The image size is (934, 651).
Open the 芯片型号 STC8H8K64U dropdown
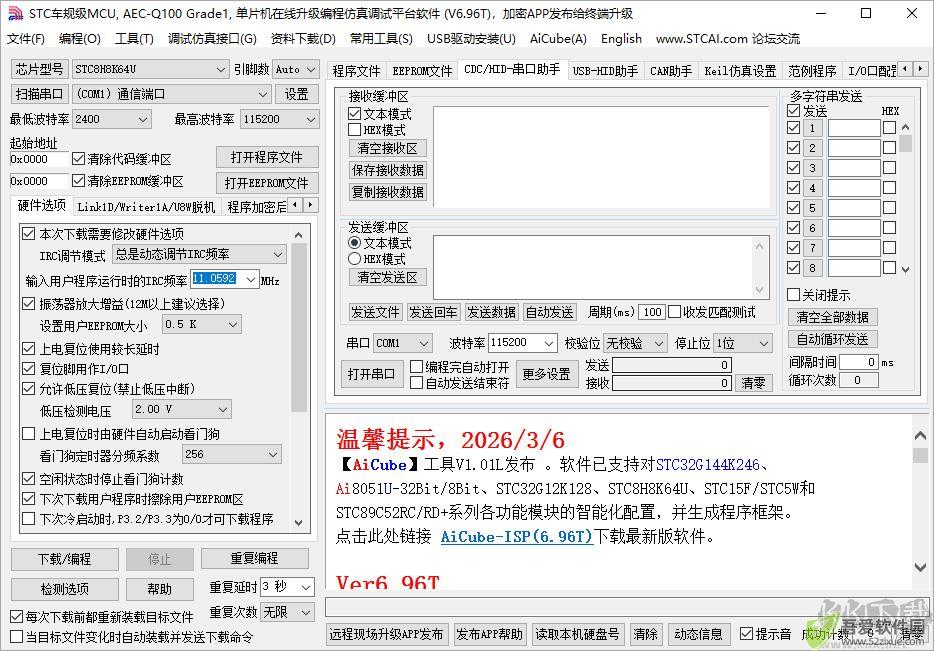point(150,69)
